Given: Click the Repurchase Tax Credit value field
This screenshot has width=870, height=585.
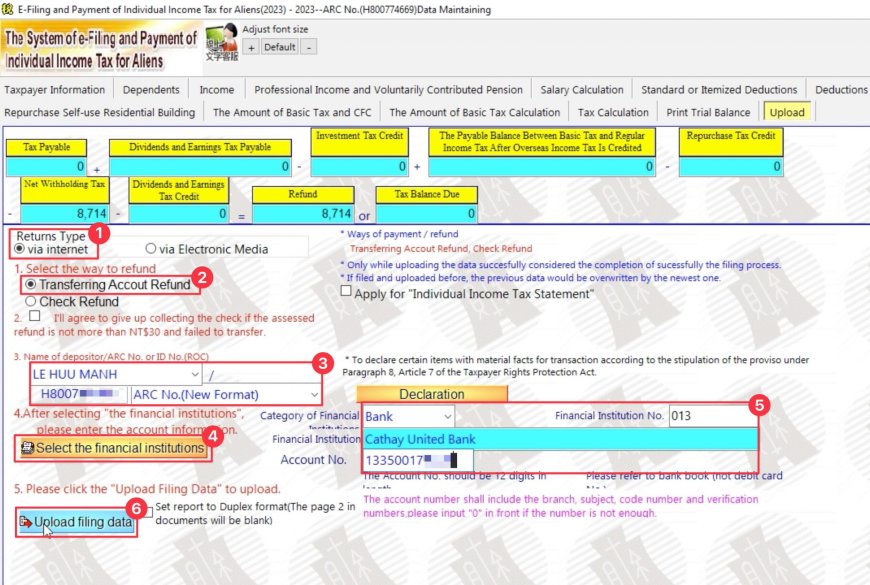Looking at the screenshot, I should [x=731, y=167].
